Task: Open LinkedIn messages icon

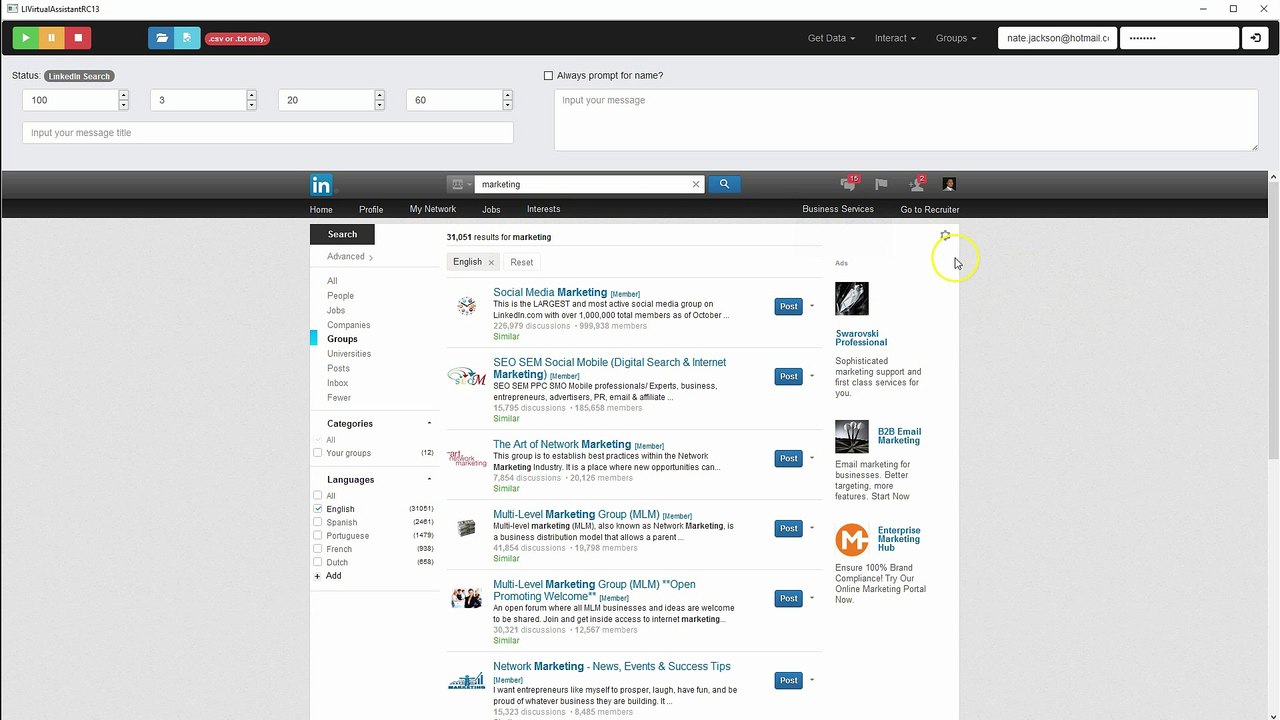Action: [848, 184]
